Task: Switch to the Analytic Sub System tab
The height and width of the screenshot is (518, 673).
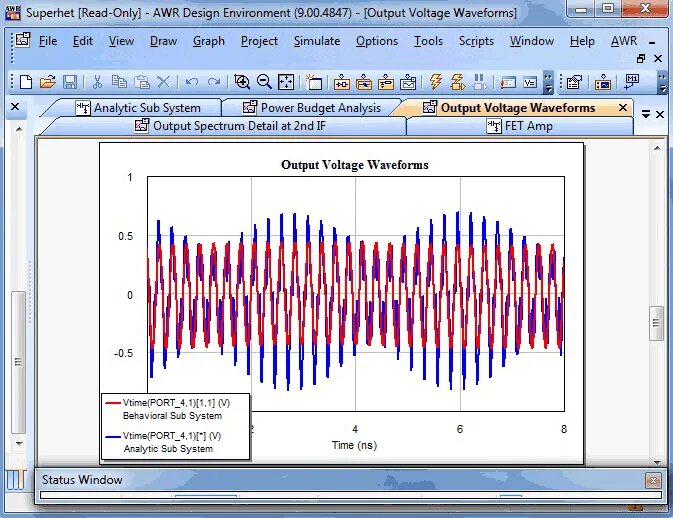Action: [x=138, y=108]
